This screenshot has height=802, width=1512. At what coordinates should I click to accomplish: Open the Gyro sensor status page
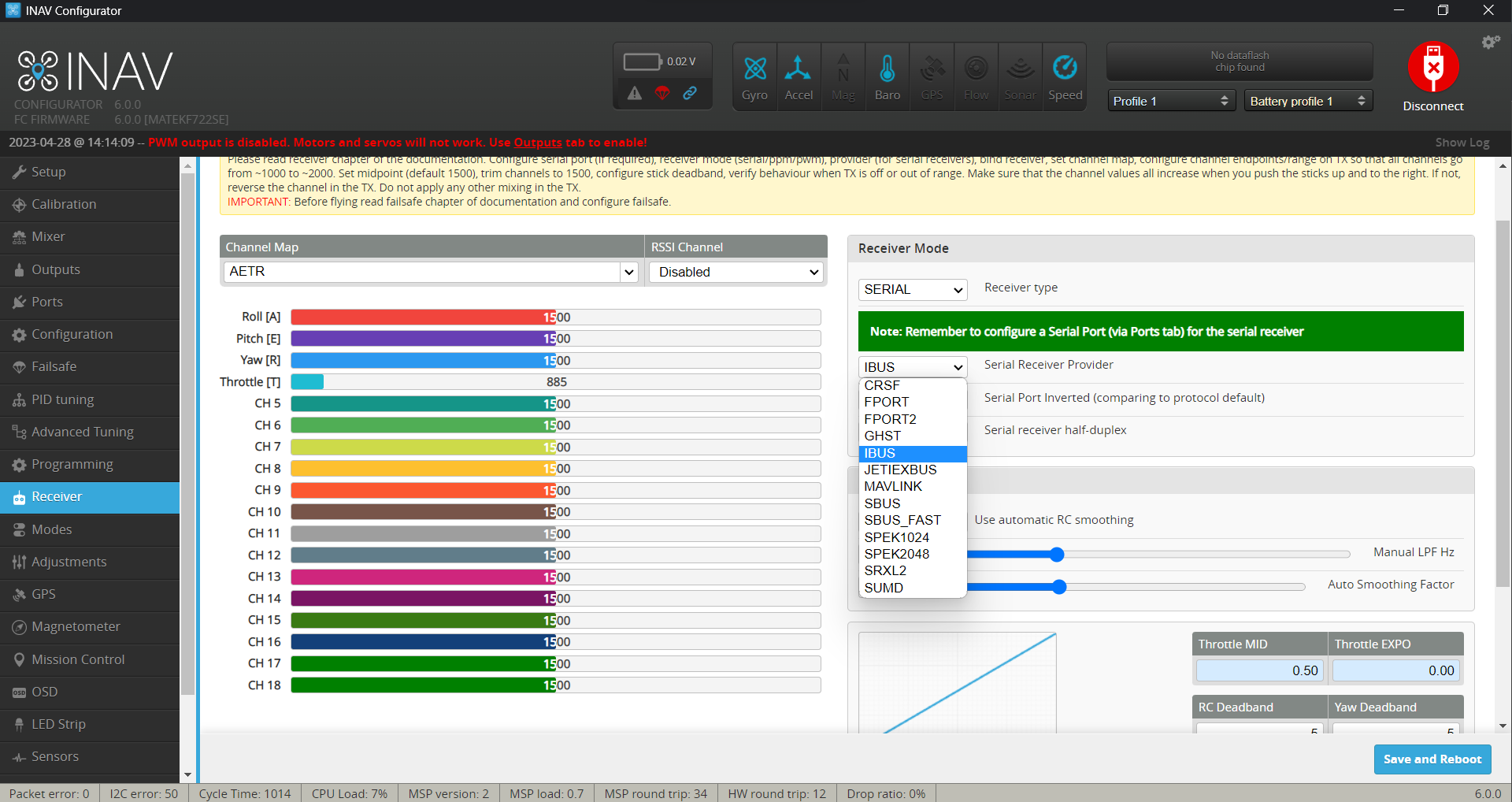(x=754, y=75)
